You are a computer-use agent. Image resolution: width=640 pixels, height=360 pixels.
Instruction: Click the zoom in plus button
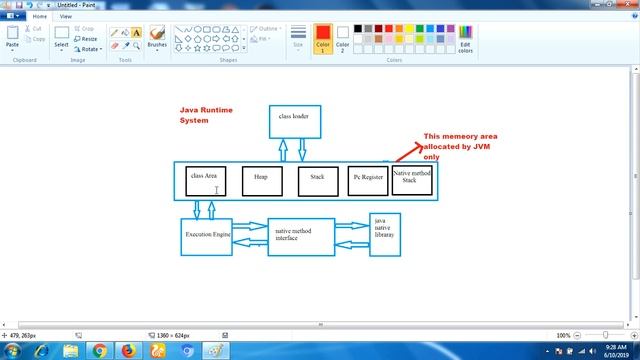(x=634, y=336)
